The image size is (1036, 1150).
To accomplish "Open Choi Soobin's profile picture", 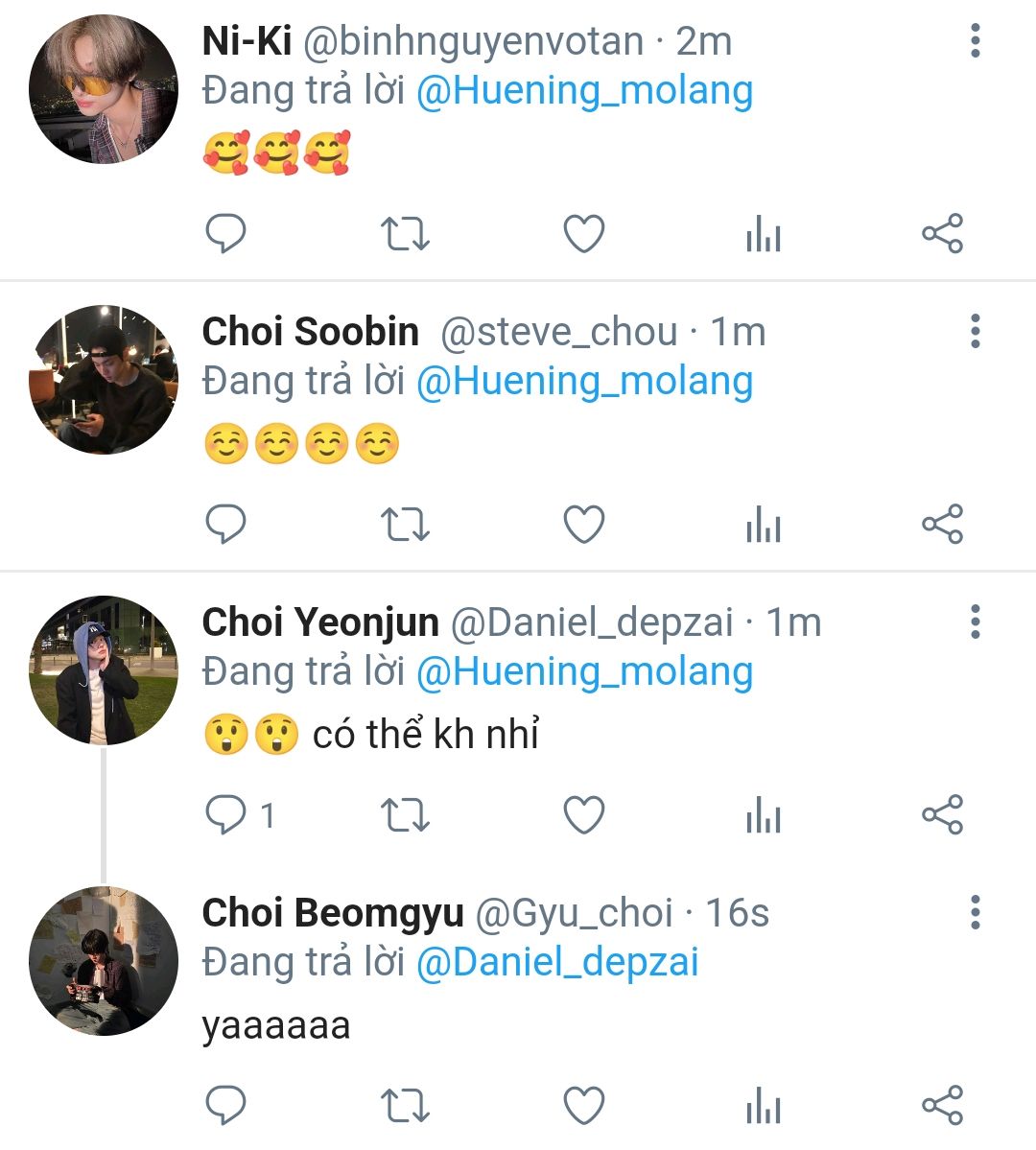I will 104,380.
